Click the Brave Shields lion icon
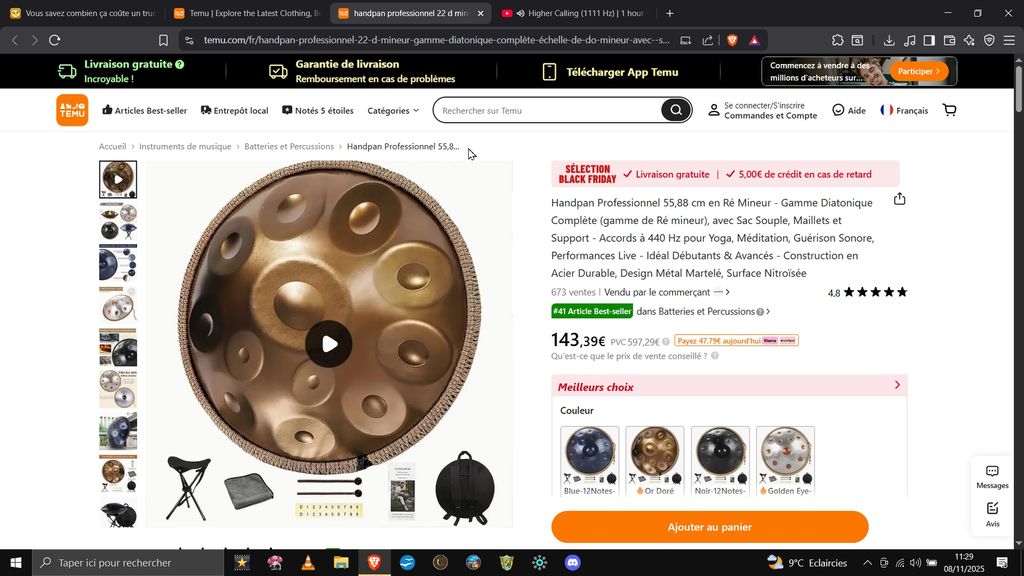Screen dimensions: 1024x576 click(732, 40)
